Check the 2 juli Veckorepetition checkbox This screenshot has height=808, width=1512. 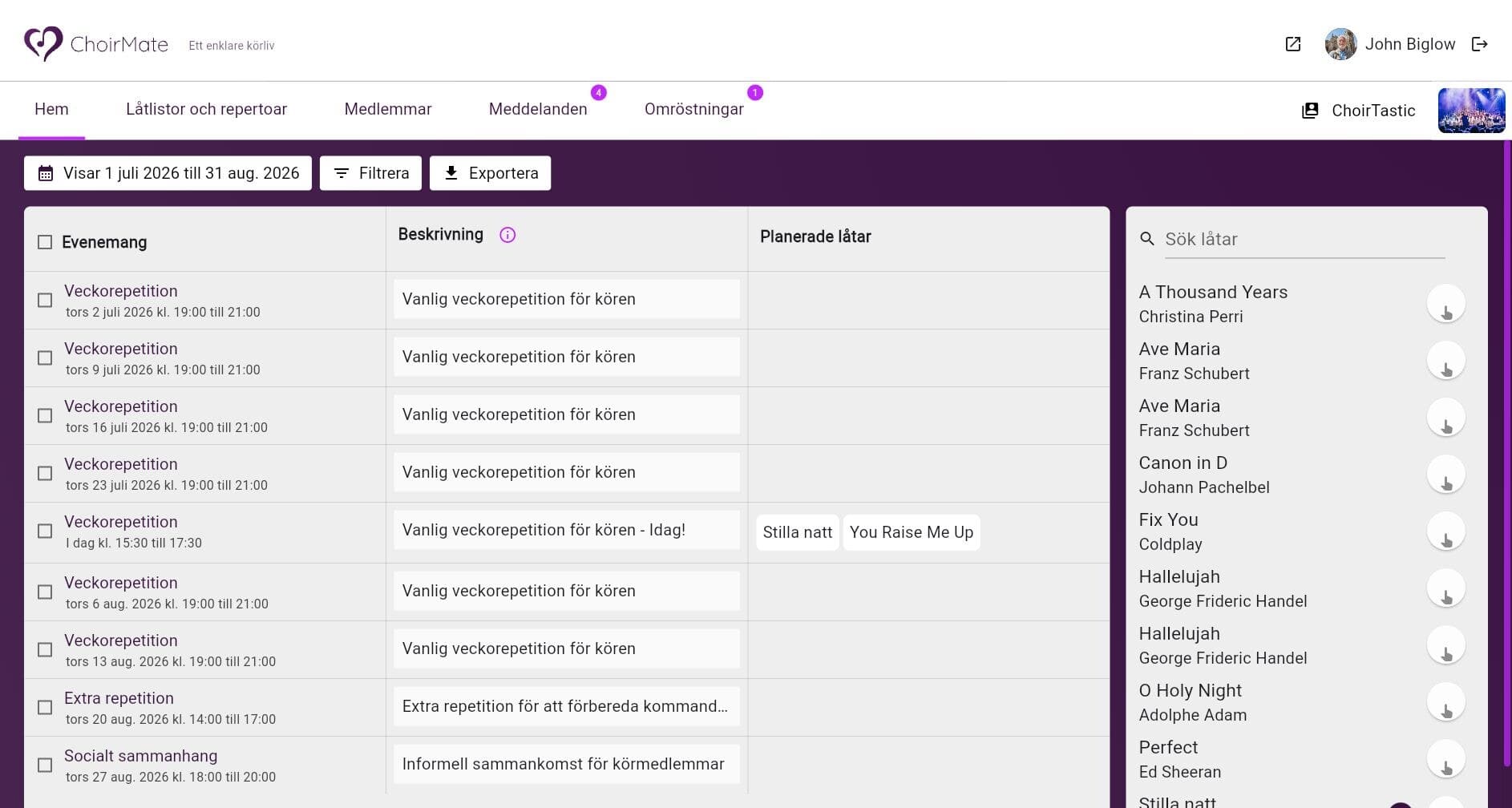click(x=45, y=300)
